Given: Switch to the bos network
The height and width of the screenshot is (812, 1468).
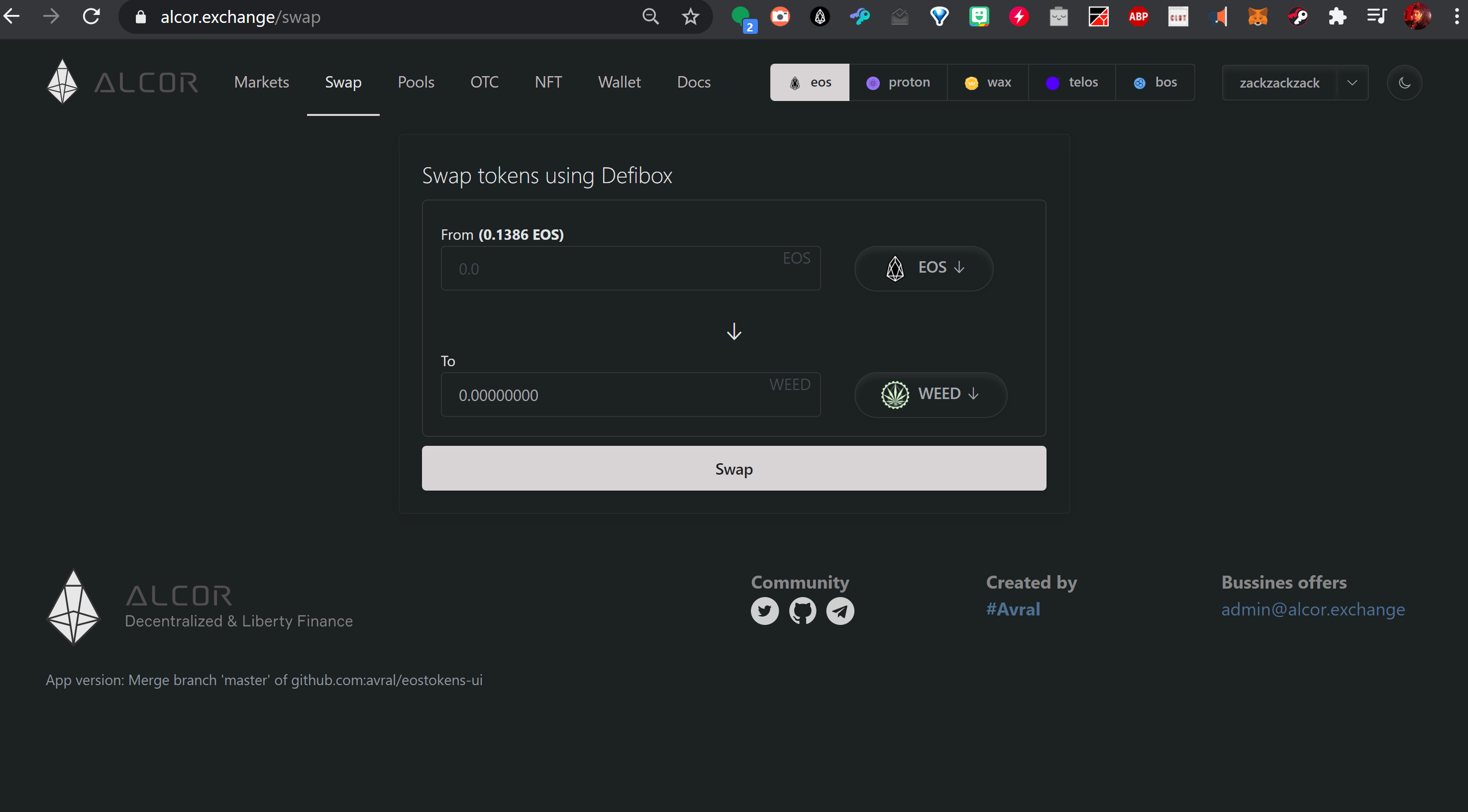Looking at the screenshot, I should 1155,83.
